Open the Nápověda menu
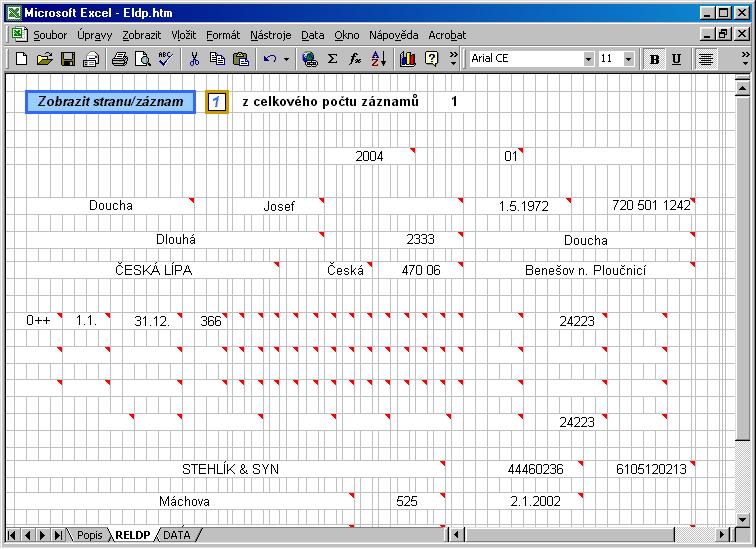This screenshot has width=756, height=549. pos(393,35)
